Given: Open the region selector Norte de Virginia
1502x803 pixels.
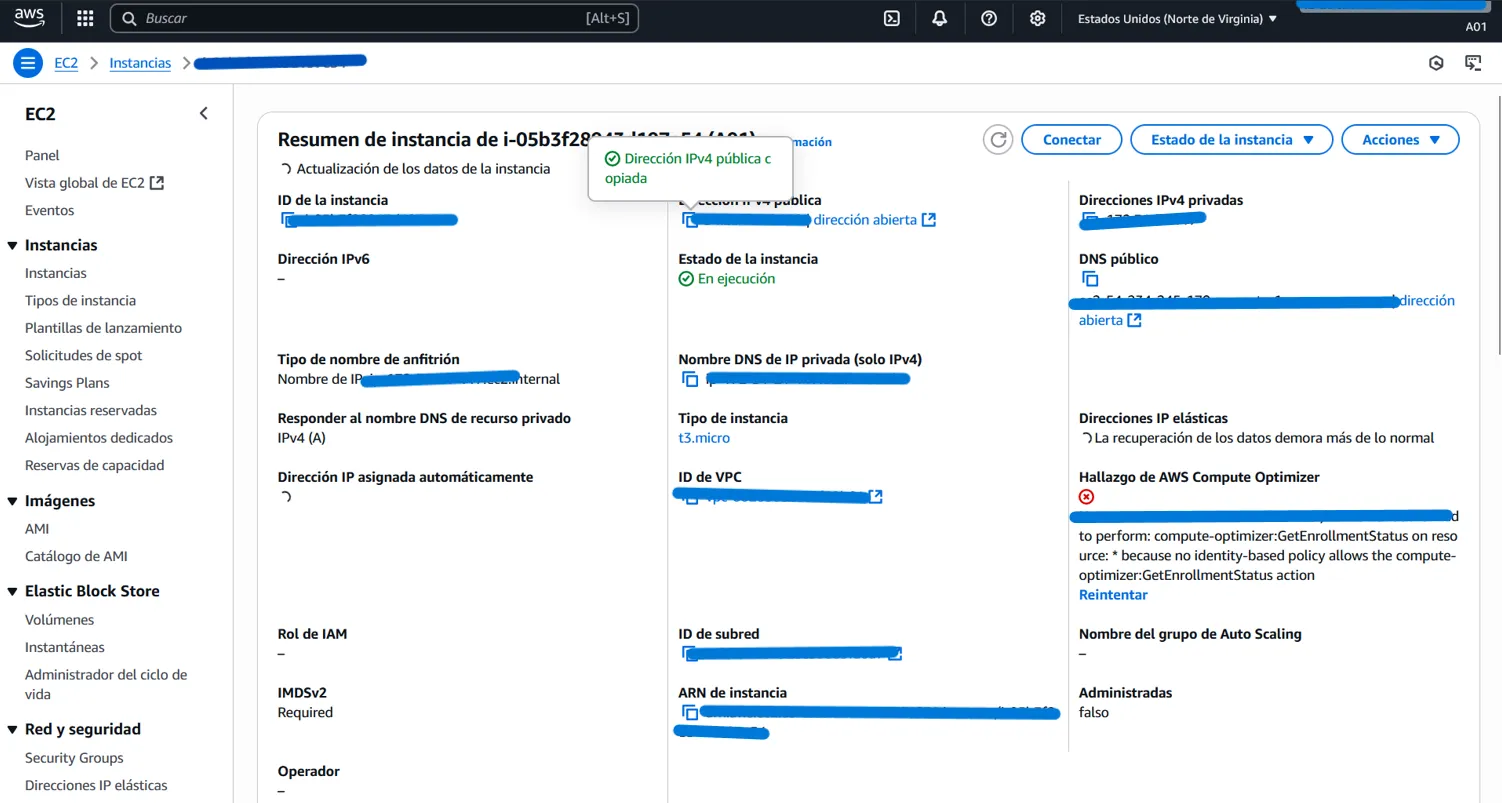Looking at the screenshot, I should pos(1177,18).
